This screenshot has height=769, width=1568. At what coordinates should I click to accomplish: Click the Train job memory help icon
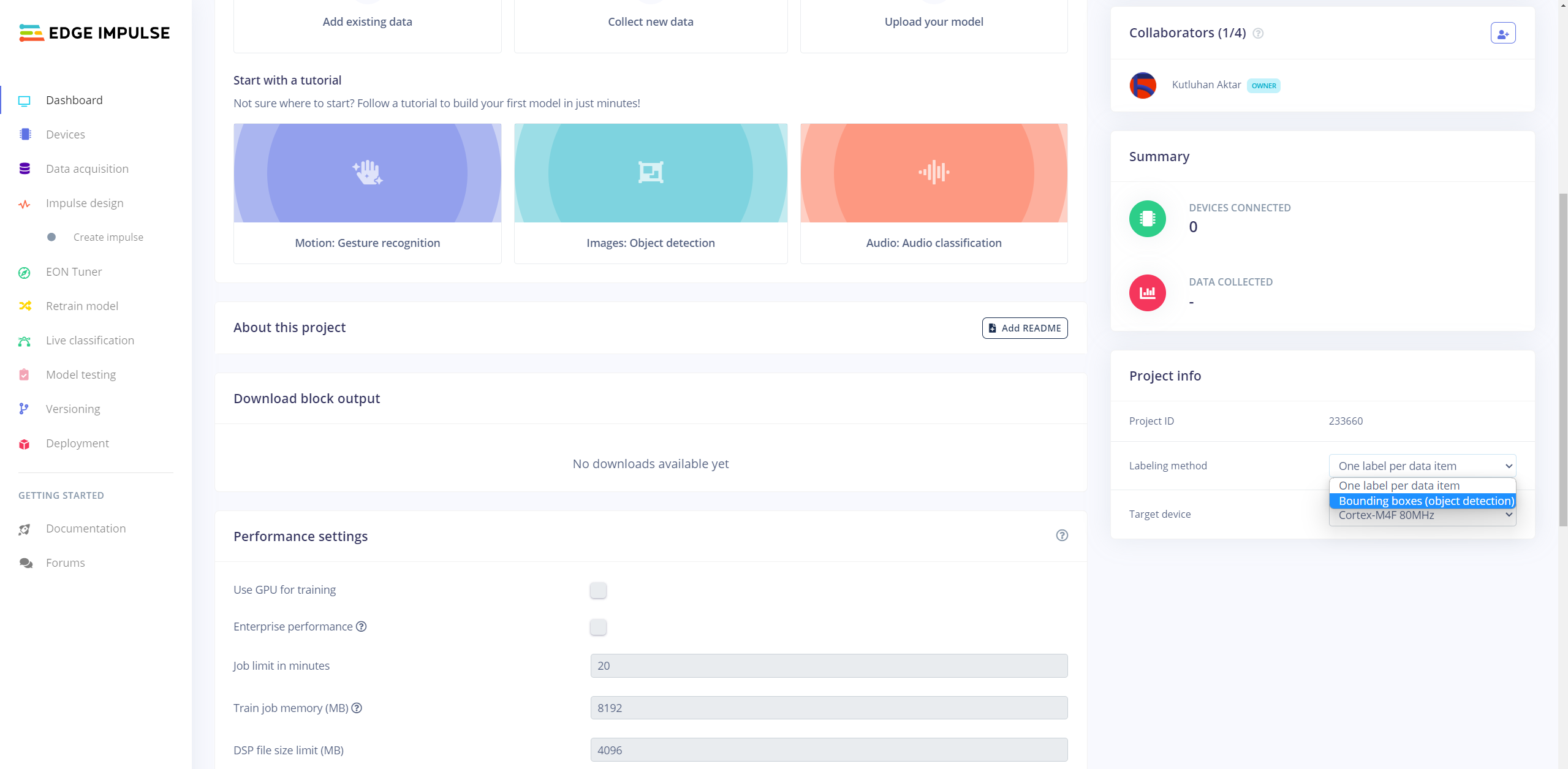357,708
